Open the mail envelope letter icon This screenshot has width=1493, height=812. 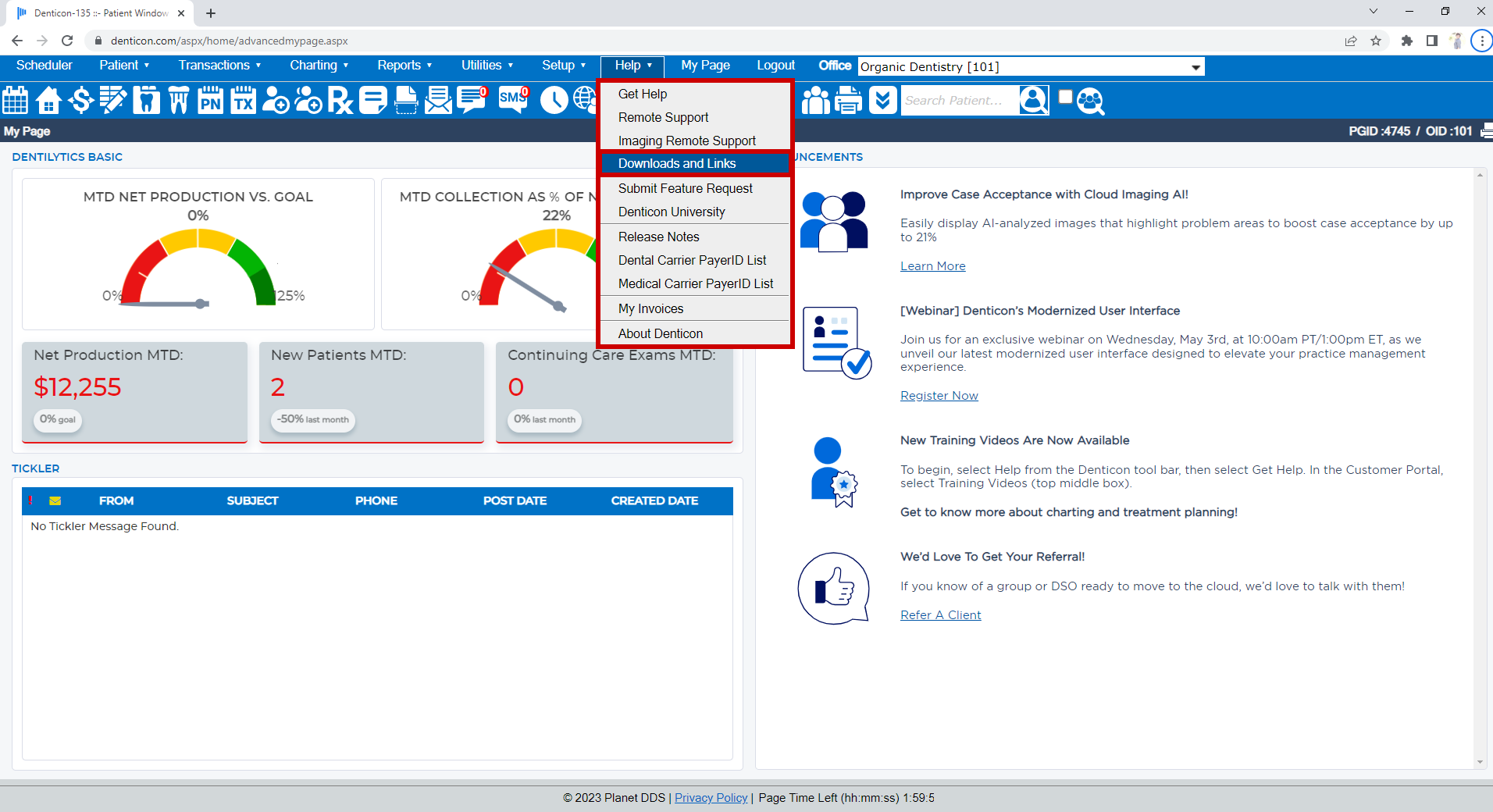[438, 100]
